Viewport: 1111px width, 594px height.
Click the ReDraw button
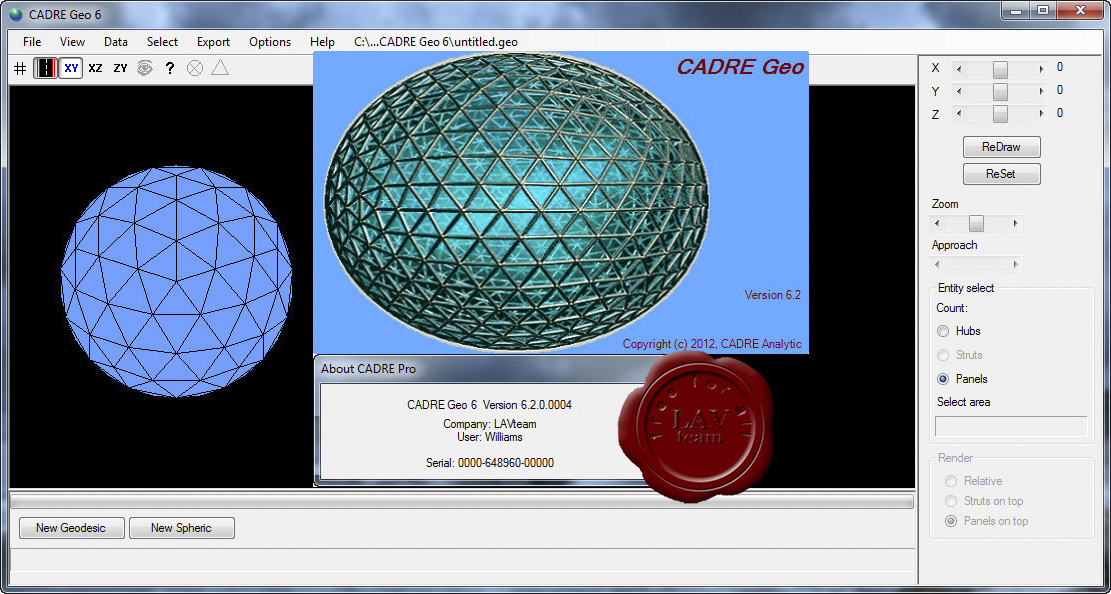pos(1001,147)
